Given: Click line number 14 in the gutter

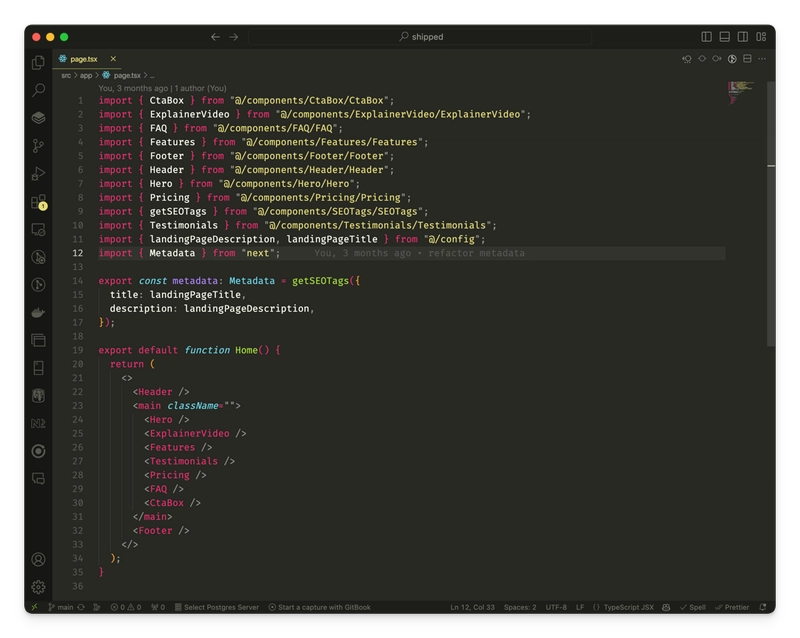Looking at the screenshot, I should point(78,281).
